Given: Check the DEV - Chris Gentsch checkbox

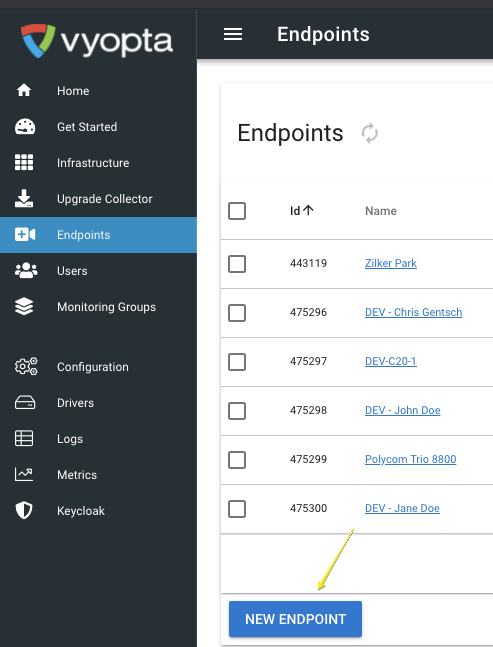Looking at the screenshot, I should 237,313.
